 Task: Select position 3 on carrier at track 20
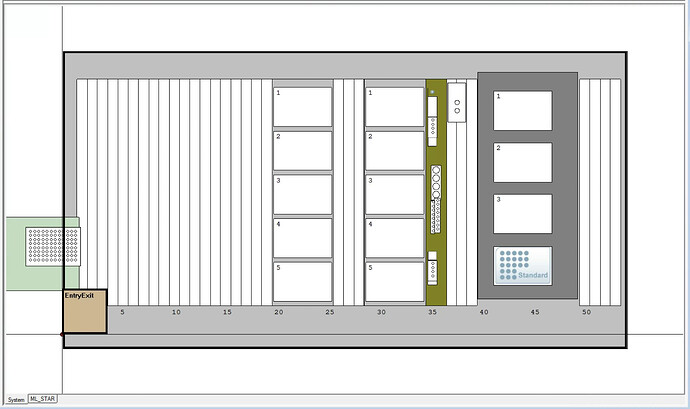click(x=302, y=194)
